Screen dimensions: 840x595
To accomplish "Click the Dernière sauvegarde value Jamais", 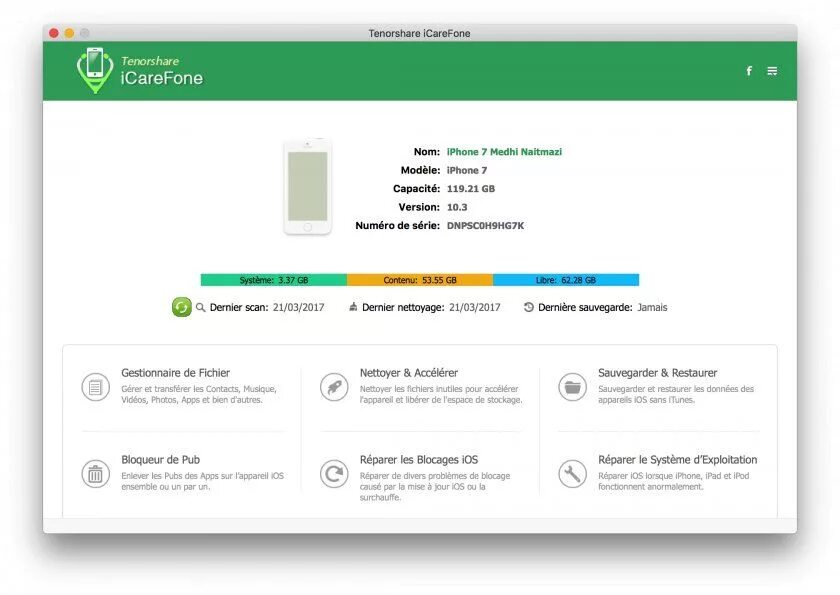I will tap(652, 307).
